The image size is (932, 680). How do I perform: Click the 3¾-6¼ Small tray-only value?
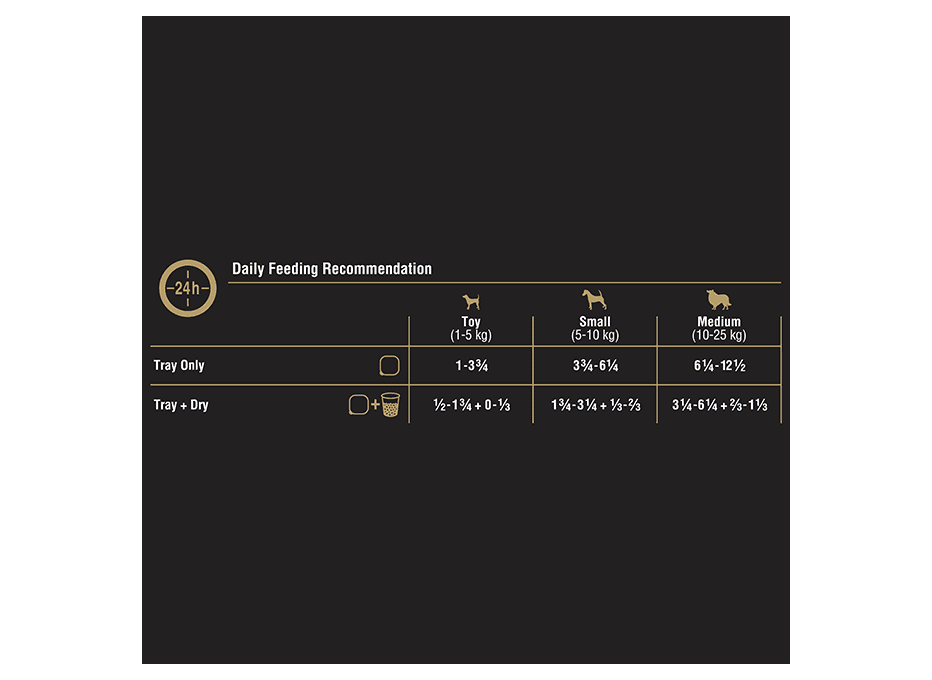[x=595, y=366]
